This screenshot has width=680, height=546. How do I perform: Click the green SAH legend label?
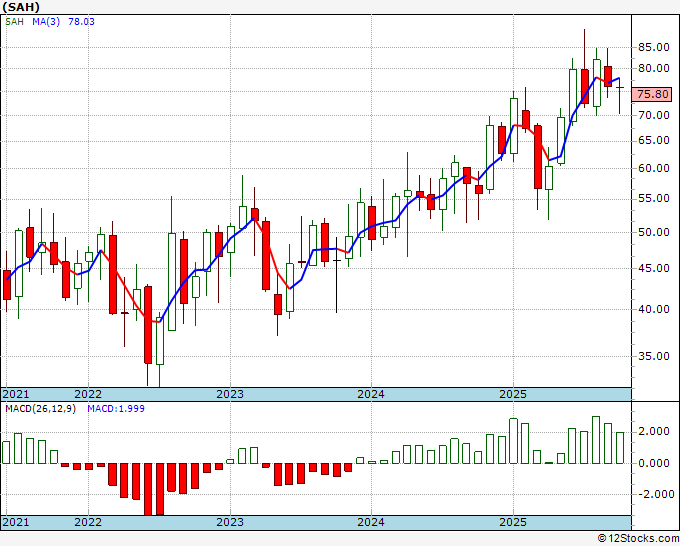pos(14,22)
